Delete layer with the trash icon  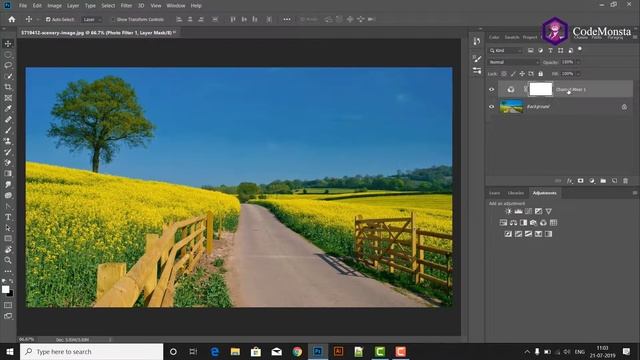coord(626,180)
